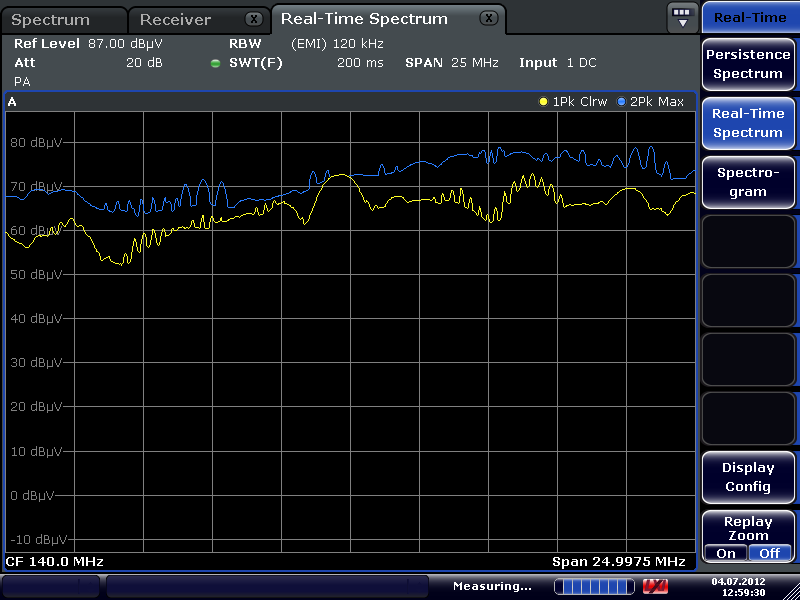Viewport: 800px width, 600px height.
Task: Click the yellow 1Pk Clrw trace marker
Action: (x=544, y=102)
